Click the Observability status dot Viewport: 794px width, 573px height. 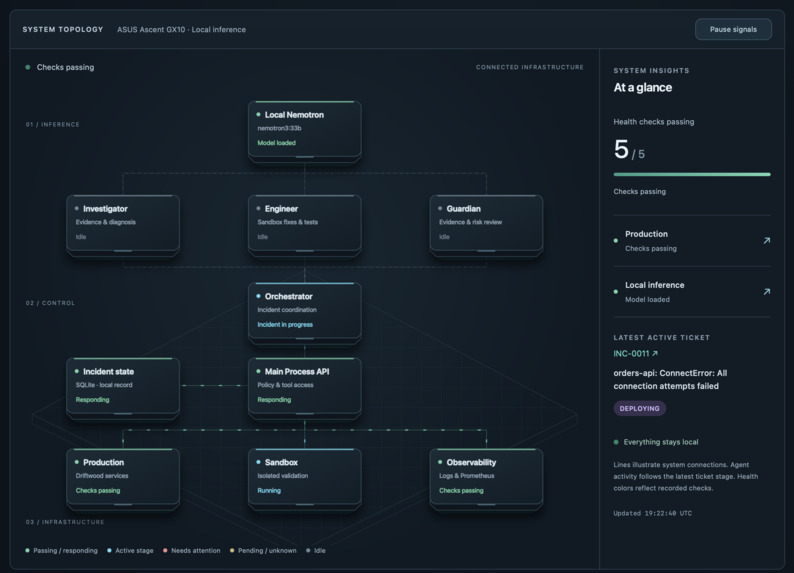[440, 462]
